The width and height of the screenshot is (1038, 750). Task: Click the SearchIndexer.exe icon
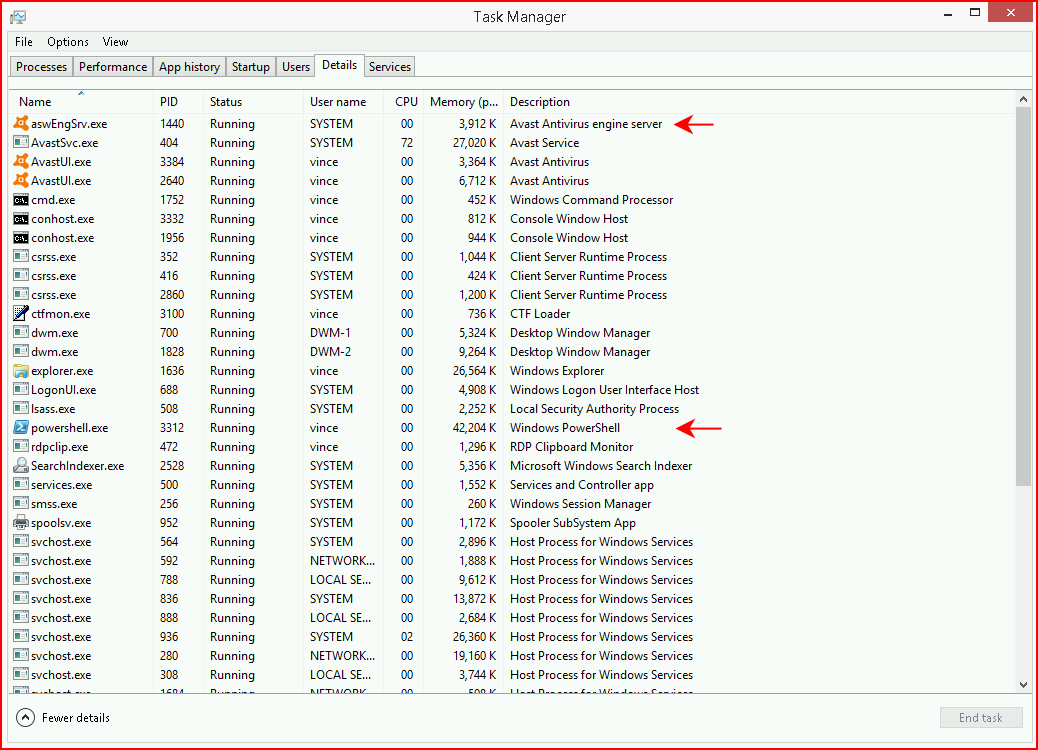[21, 466]
